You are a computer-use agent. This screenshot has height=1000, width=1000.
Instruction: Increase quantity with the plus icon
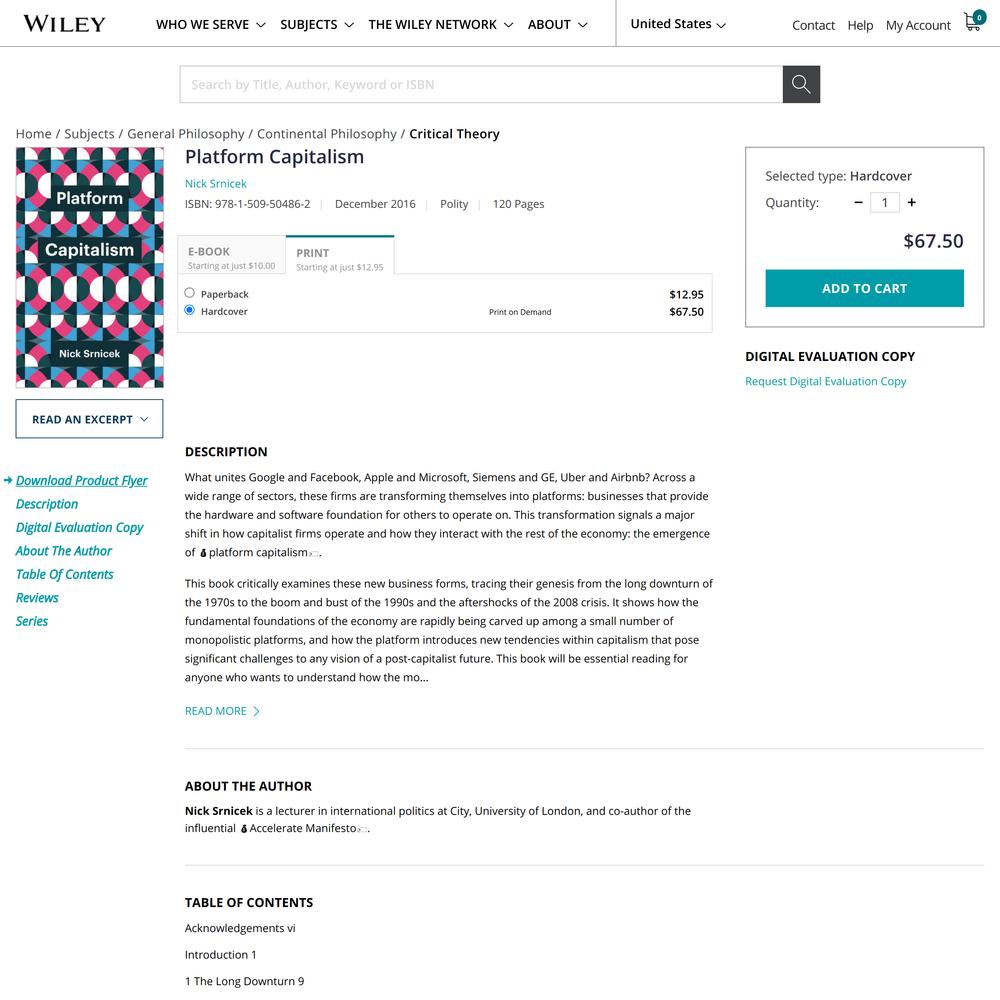[x=911, y=202]
